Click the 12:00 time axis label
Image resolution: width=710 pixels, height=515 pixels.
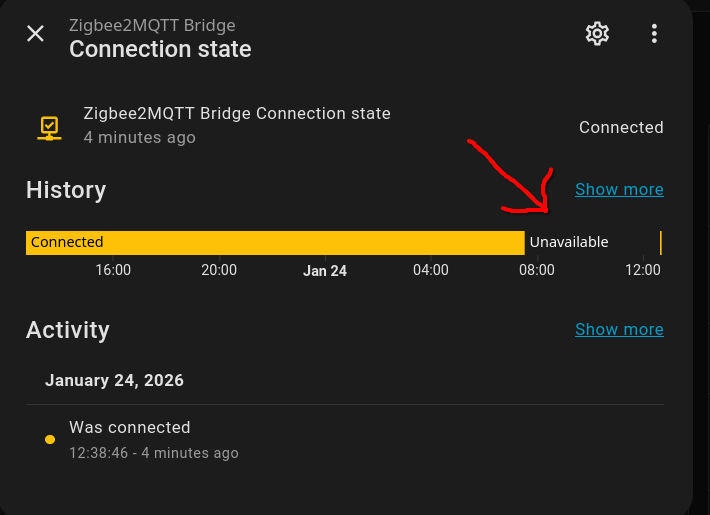(643, 270)
